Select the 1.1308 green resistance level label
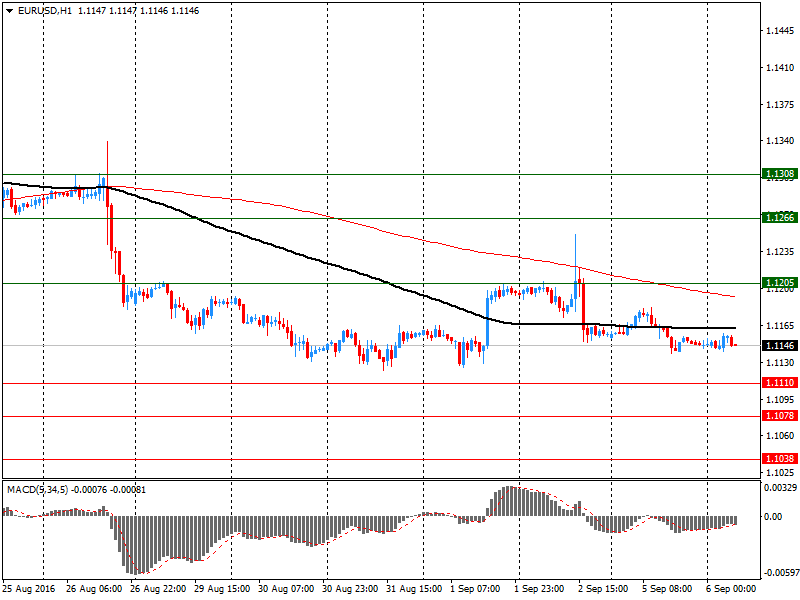The image size is (800, 600). click(780, 174)
